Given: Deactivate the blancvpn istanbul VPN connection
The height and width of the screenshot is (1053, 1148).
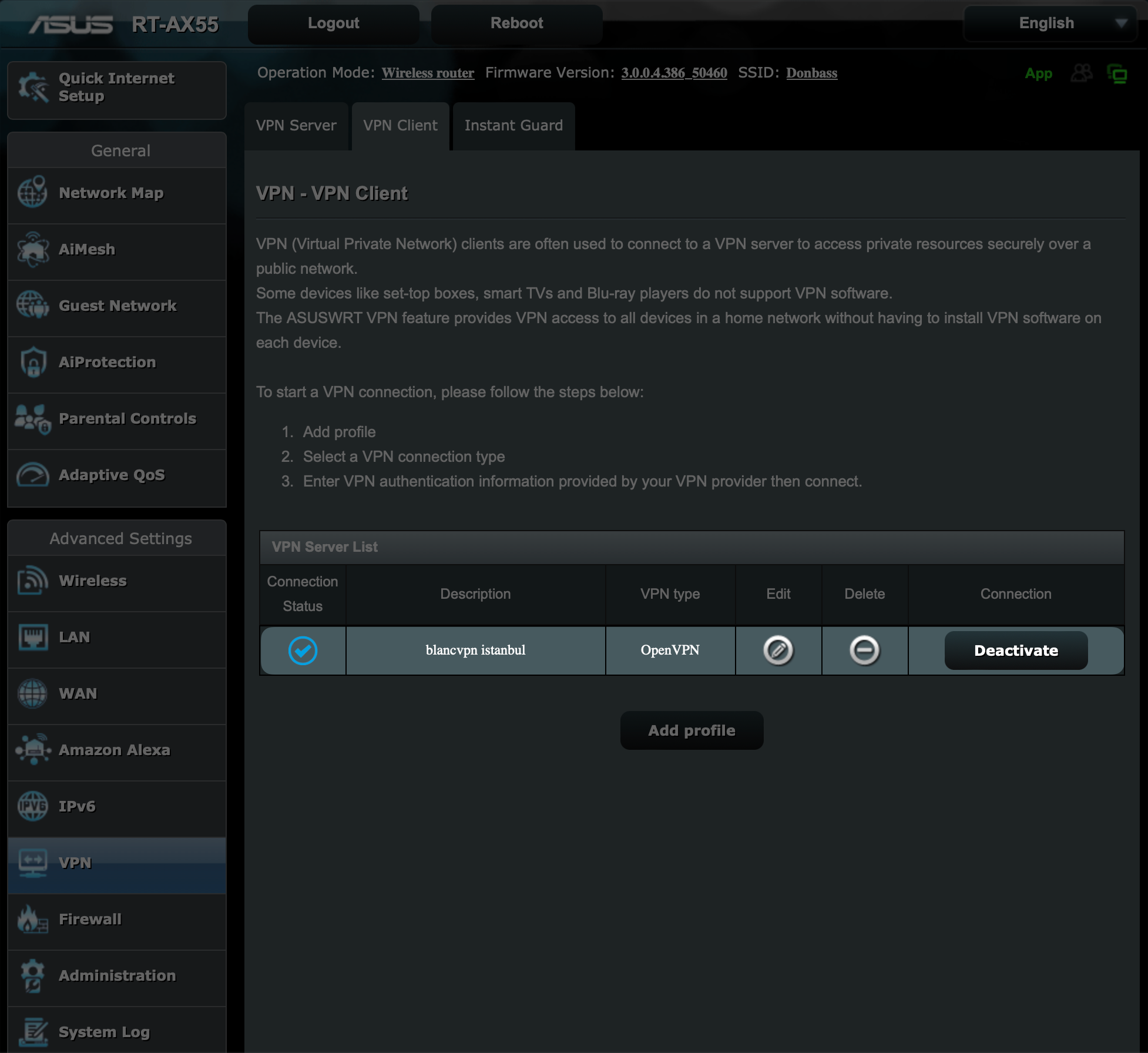Looking at the screenshot, I should (1015, 650).
